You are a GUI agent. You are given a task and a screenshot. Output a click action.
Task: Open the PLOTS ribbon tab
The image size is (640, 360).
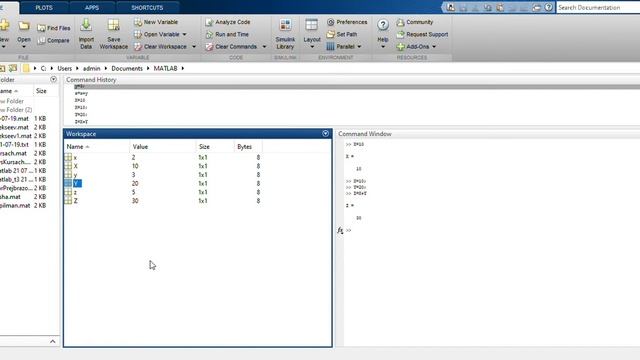pyautogui.click(x=44, y=8)
